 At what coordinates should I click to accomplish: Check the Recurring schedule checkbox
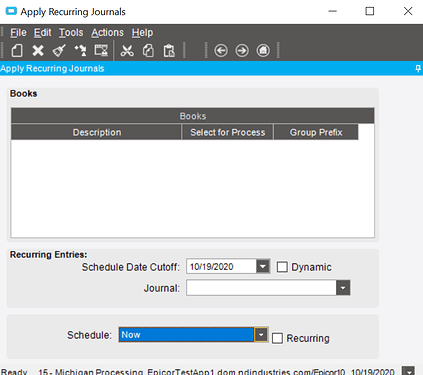pos(277,338)
